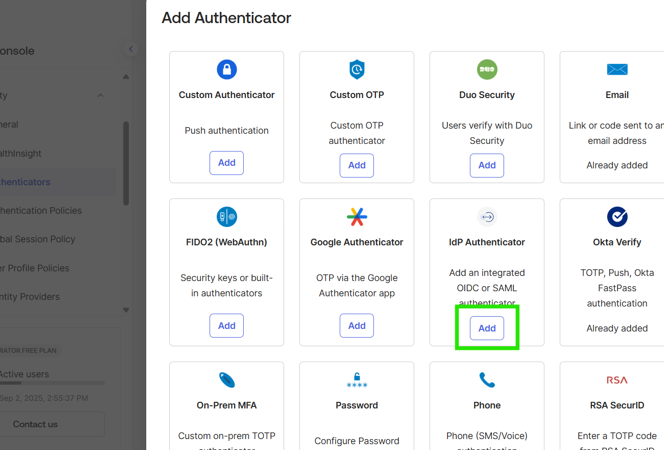Click the IdP Authenticator icon

coord(487,217)
